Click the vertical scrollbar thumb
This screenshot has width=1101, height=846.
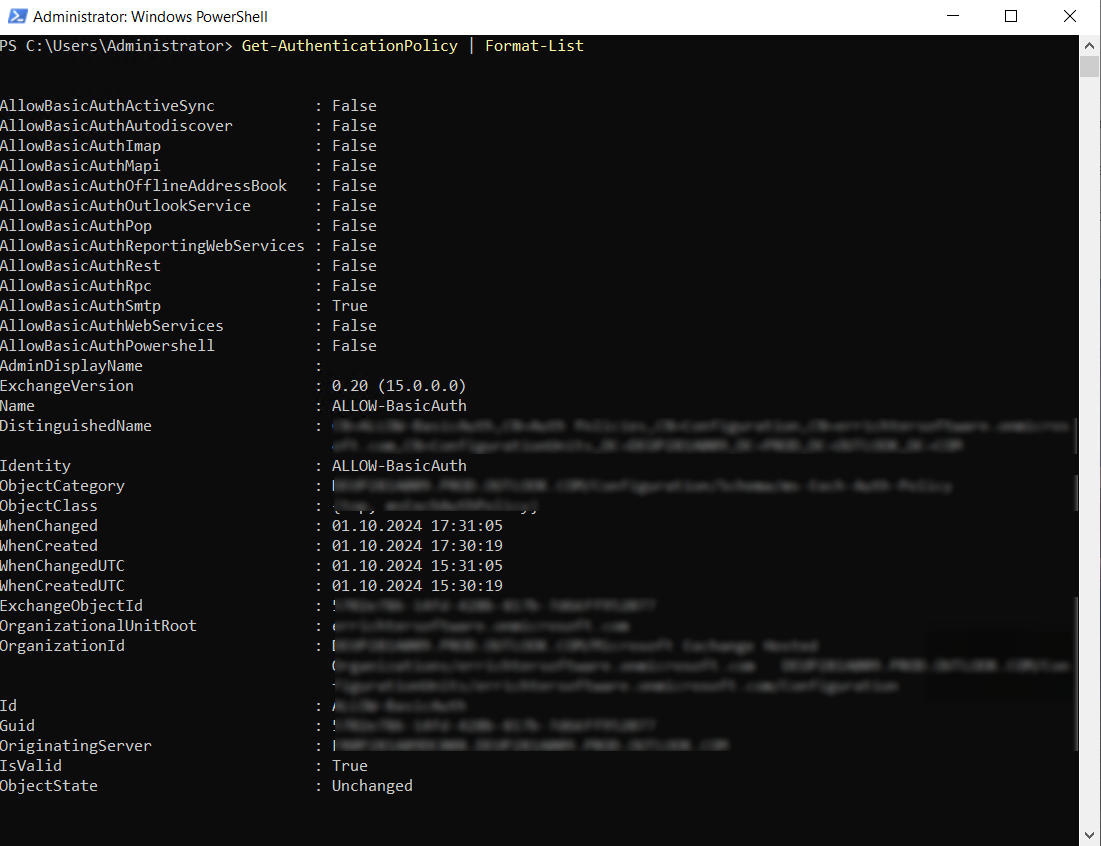point(1089,67)
